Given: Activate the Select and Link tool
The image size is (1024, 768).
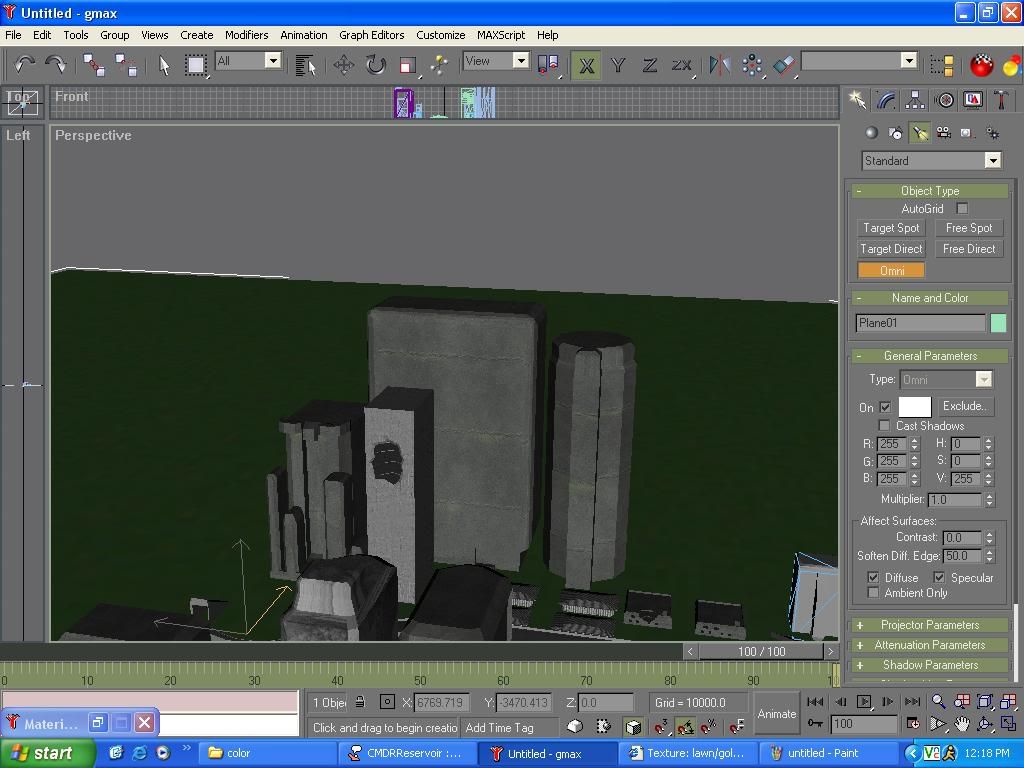Looking at the screenshot, I should pyautogui.click(x=94, y=65).
